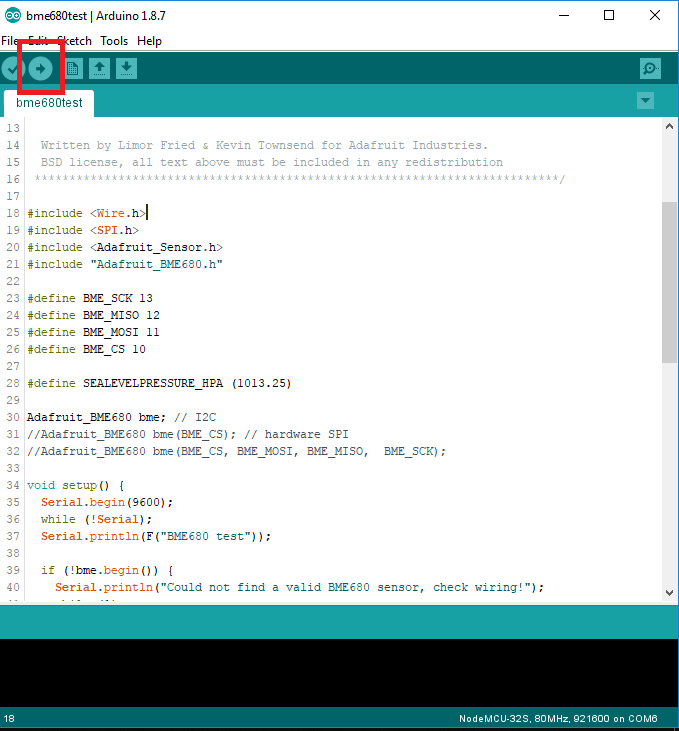Minimize the Arduino window

click(x=564, y=15)
